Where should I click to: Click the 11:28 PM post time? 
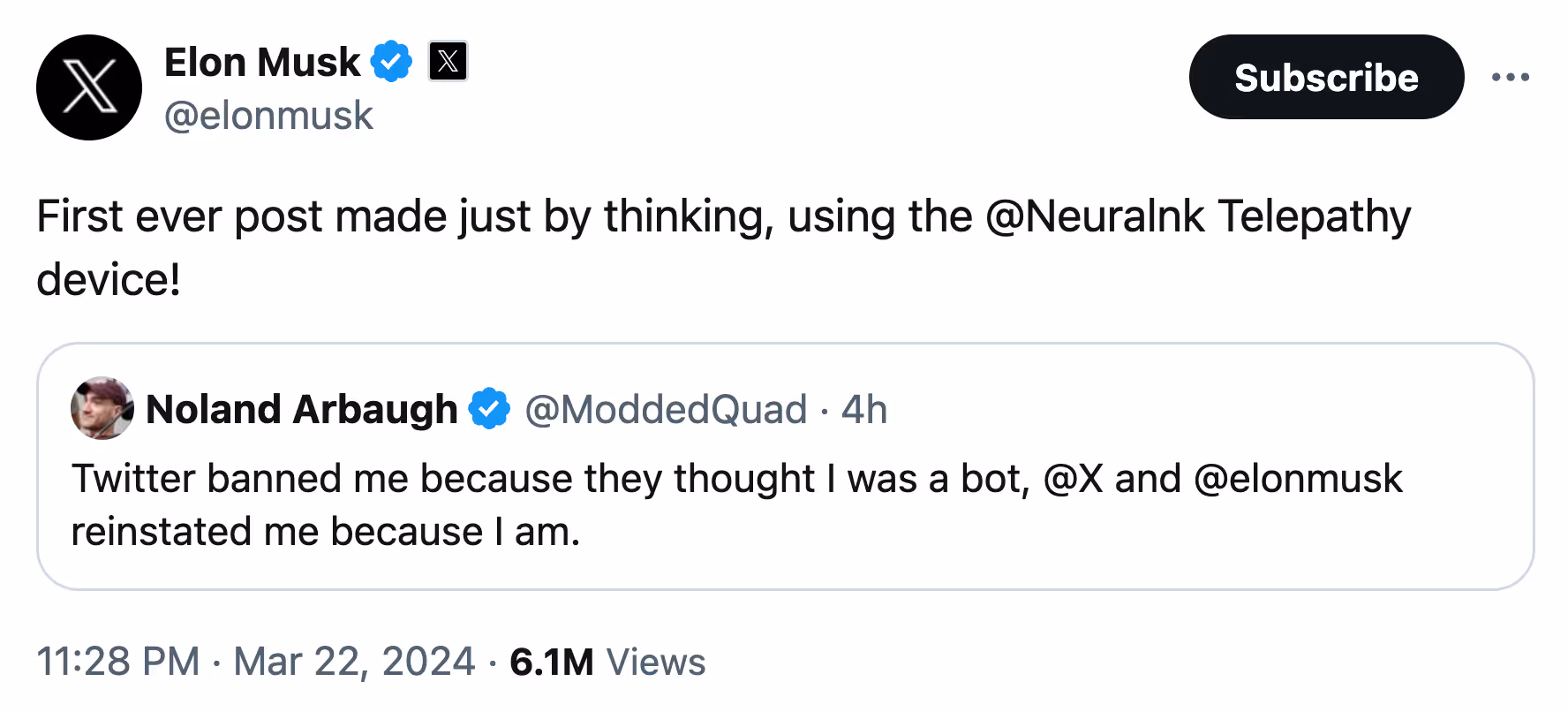118,662
